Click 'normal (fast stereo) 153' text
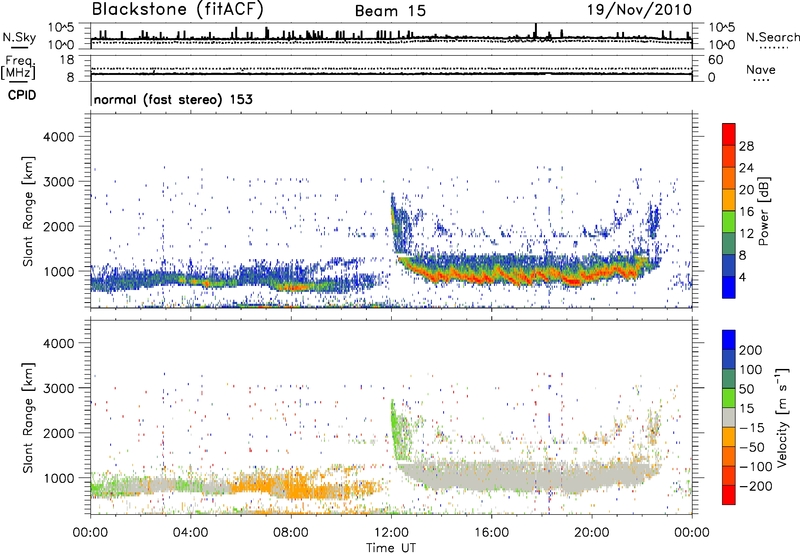This screenshot has width=800, height=554. click(x=173, y=99)
